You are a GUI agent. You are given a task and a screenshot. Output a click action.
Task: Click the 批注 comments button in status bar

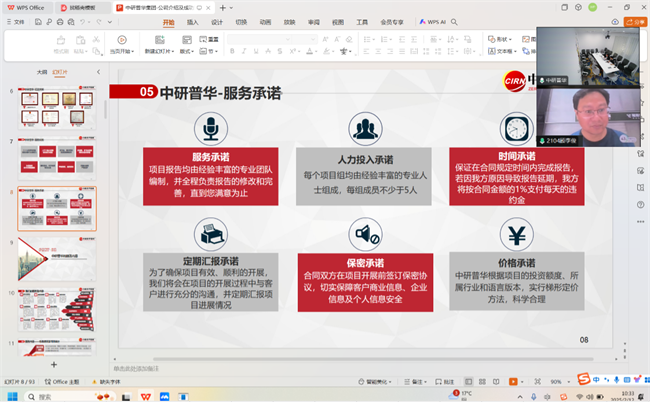pos(445,382)
